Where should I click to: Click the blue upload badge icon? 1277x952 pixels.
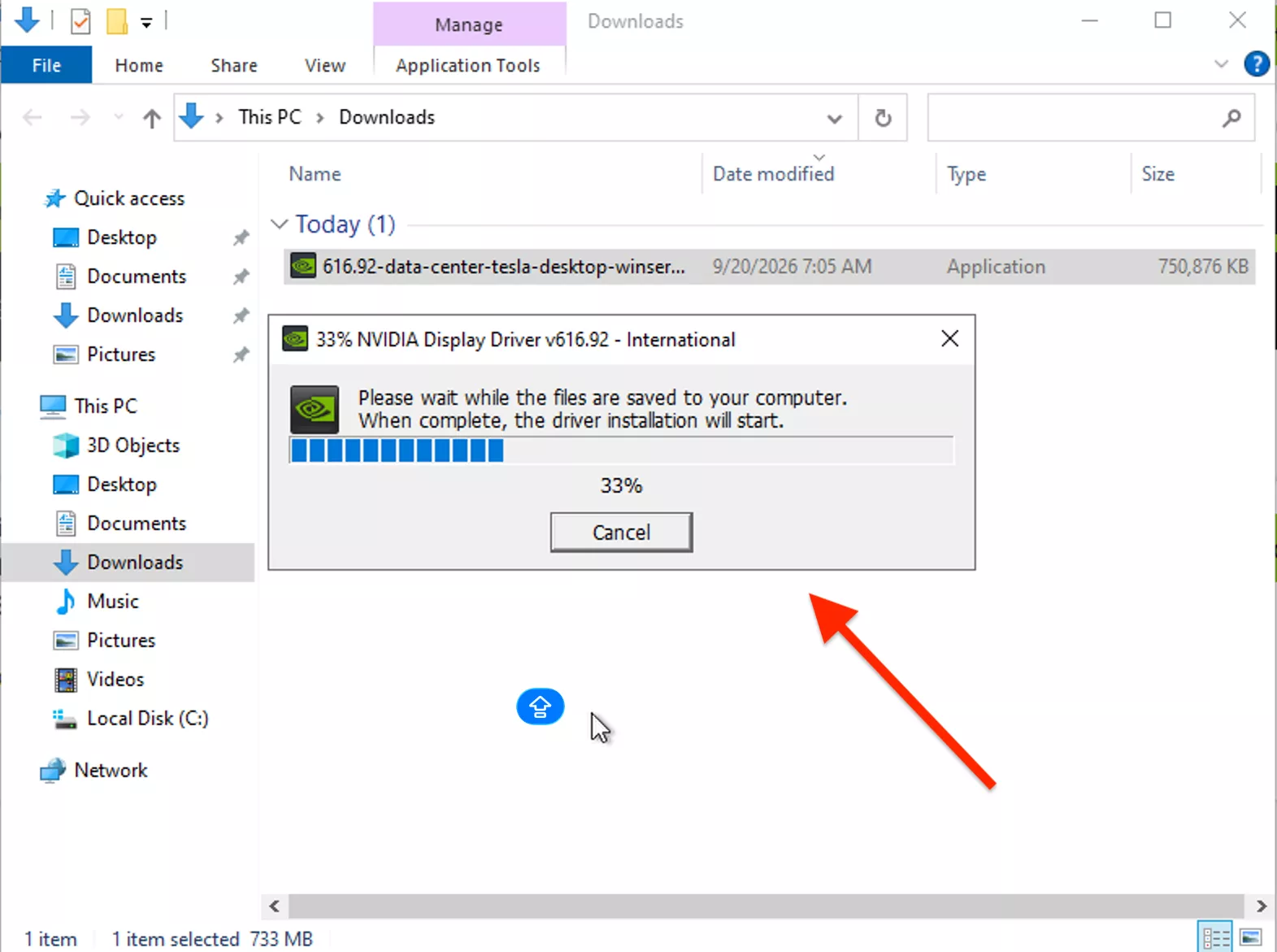pos(540,706)
